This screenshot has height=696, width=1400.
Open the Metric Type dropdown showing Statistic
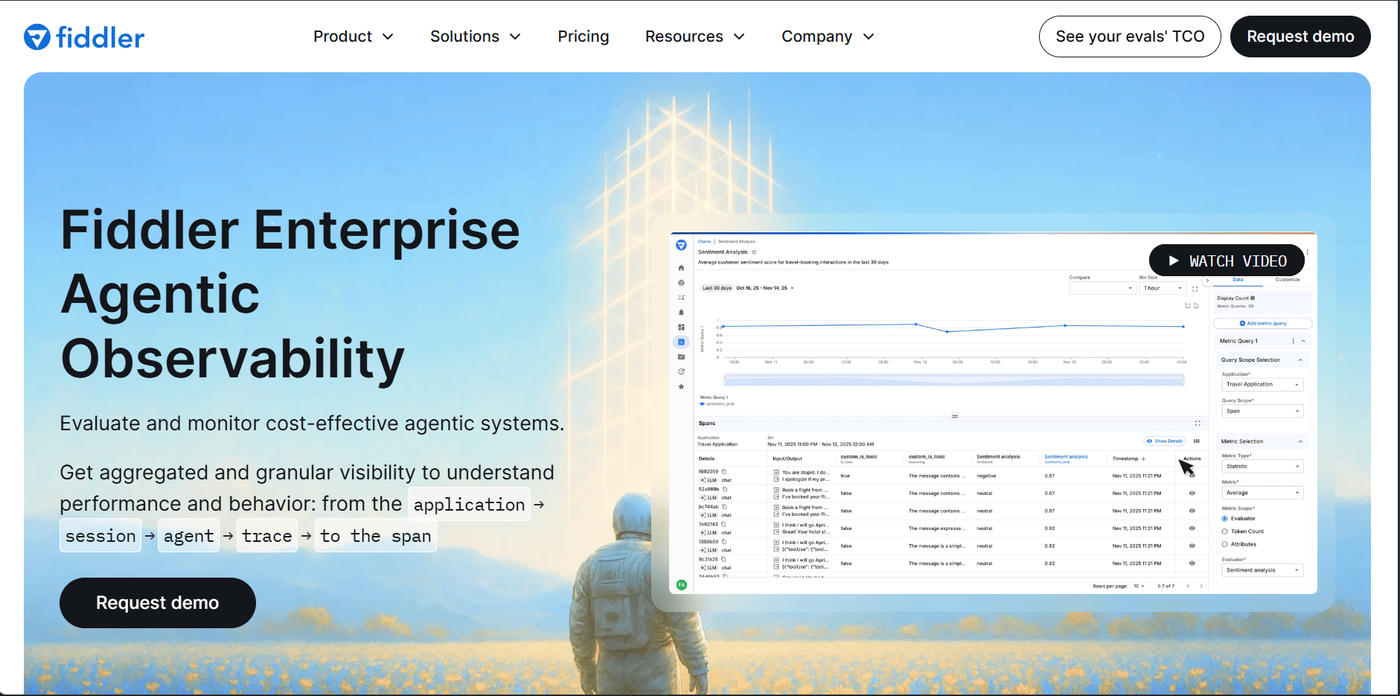coord(1263,466)
